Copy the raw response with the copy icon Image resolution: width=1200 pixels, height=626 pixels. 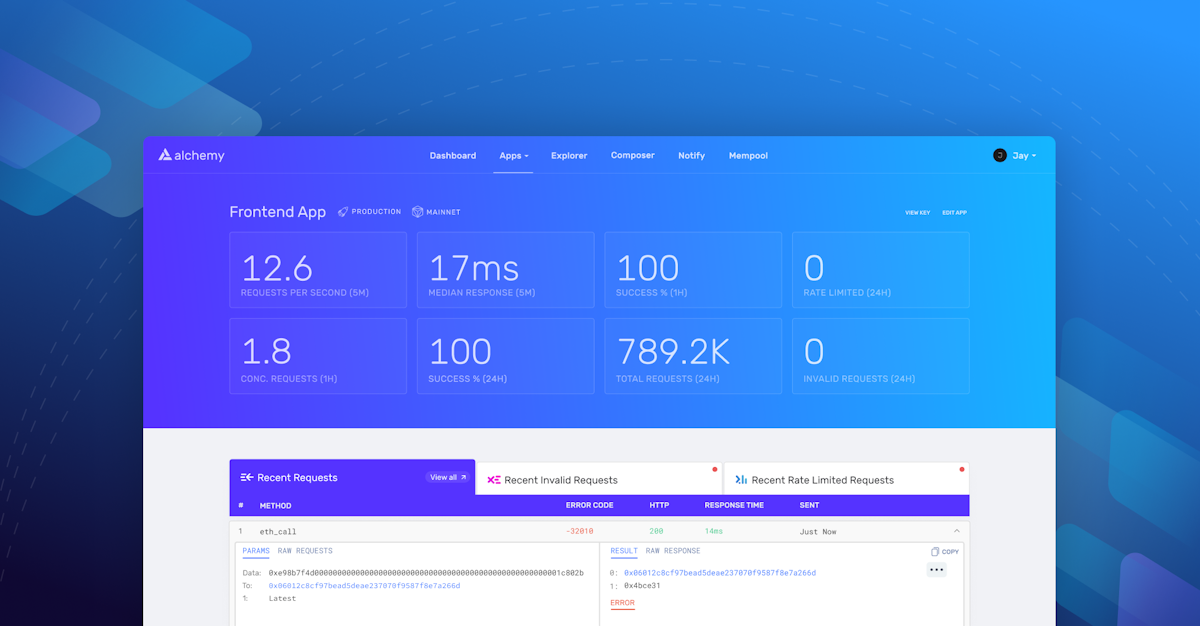[x=935, y=551]
